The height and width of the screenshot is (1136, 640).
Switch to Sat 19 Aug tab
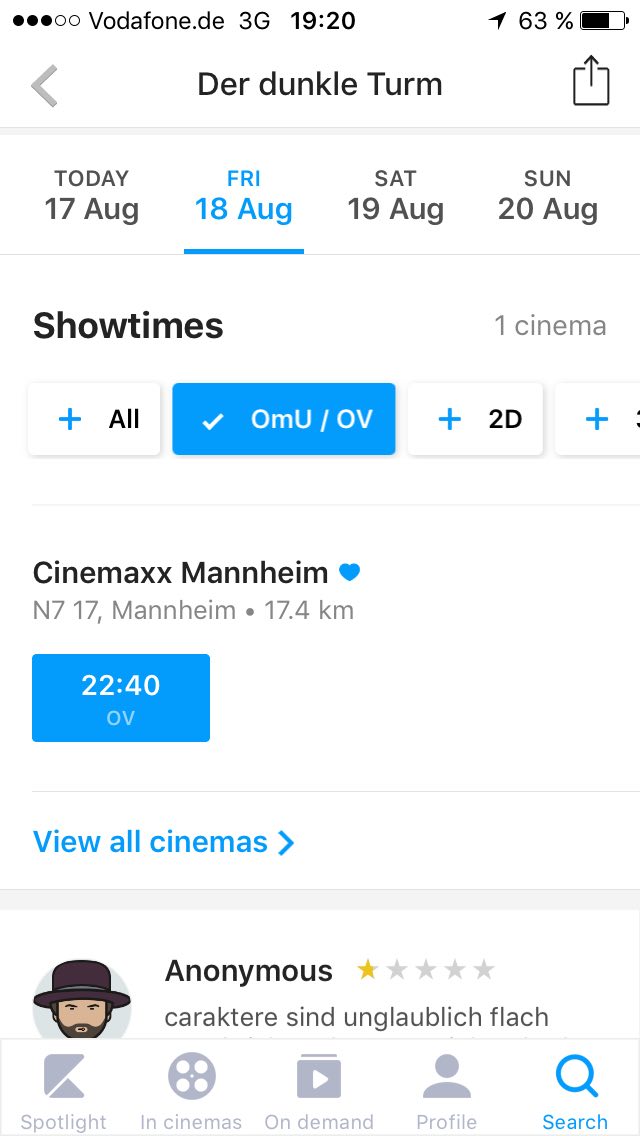pyautogui.click(x=395, y=196)
